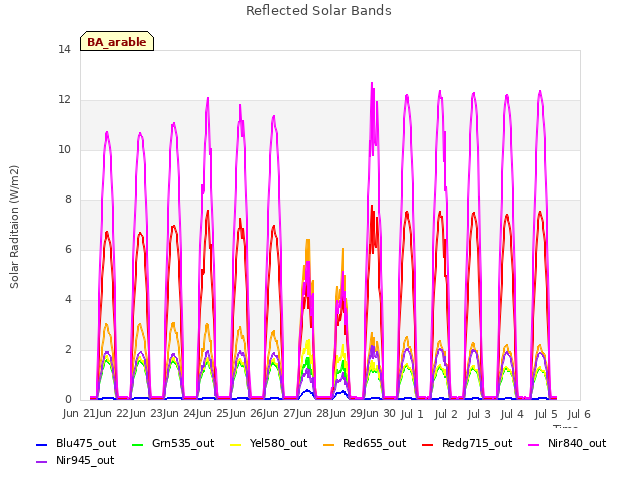The width and height of the screenshot is (640, 480).
Task: Click the Jun 22 x-axis tick label
Action: (x=112, y=413)
